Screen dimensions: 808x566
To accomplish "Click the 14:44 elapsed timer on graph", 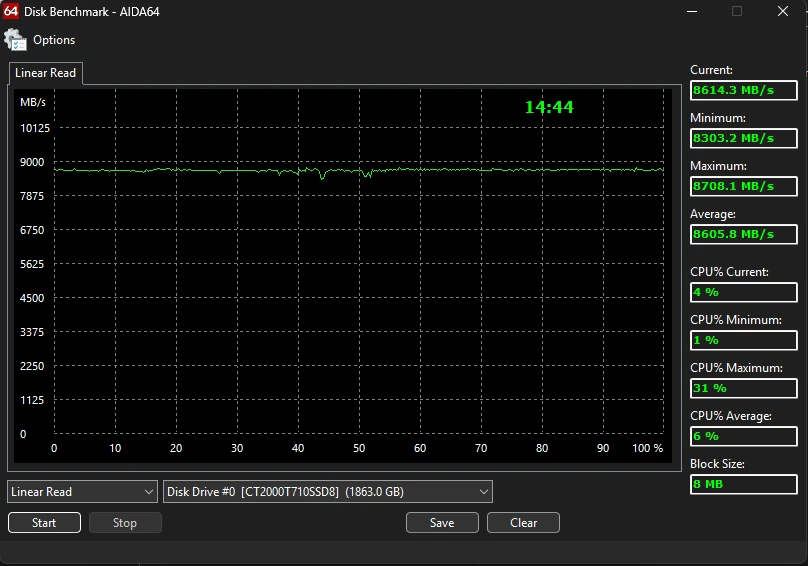I will tap(549, 107).
